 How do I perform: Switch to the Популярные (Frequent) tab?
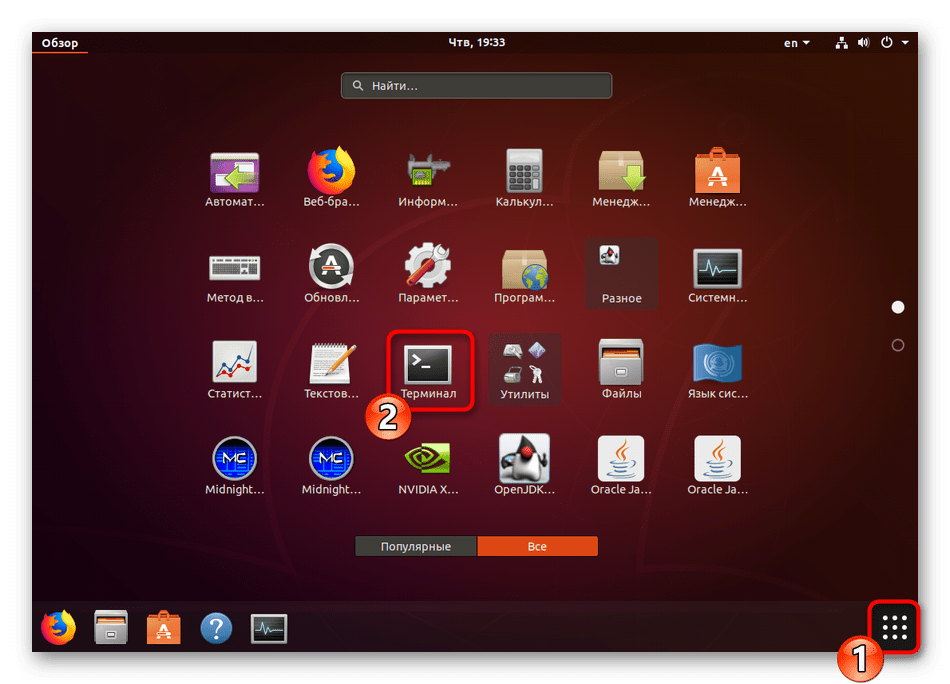pos(416,547)
